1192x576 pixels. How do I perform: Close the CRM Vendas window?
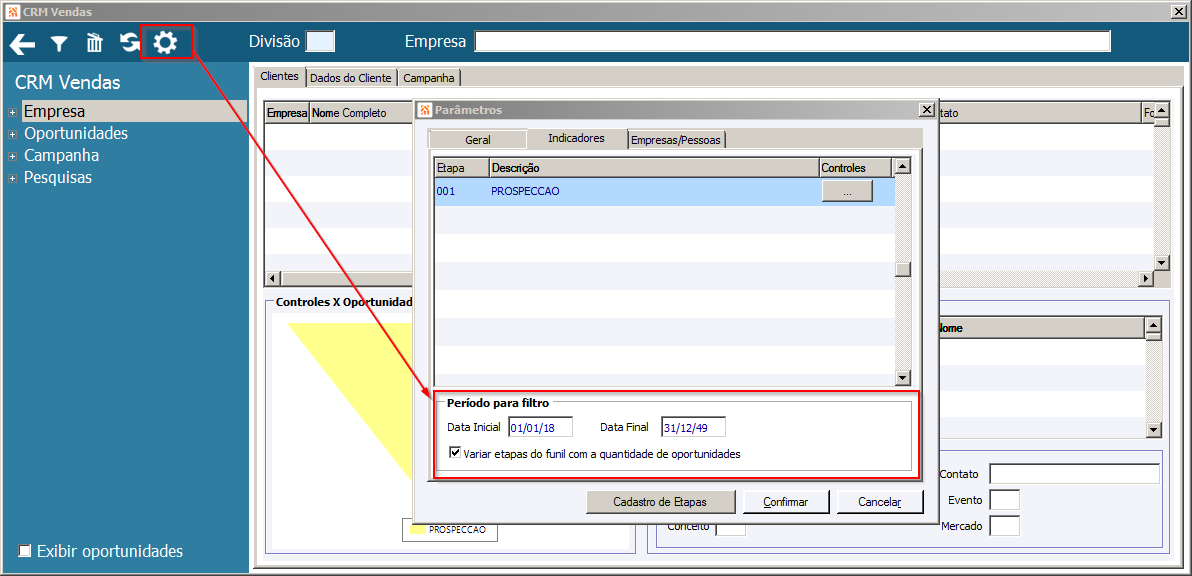click(x=1179, y=11)
